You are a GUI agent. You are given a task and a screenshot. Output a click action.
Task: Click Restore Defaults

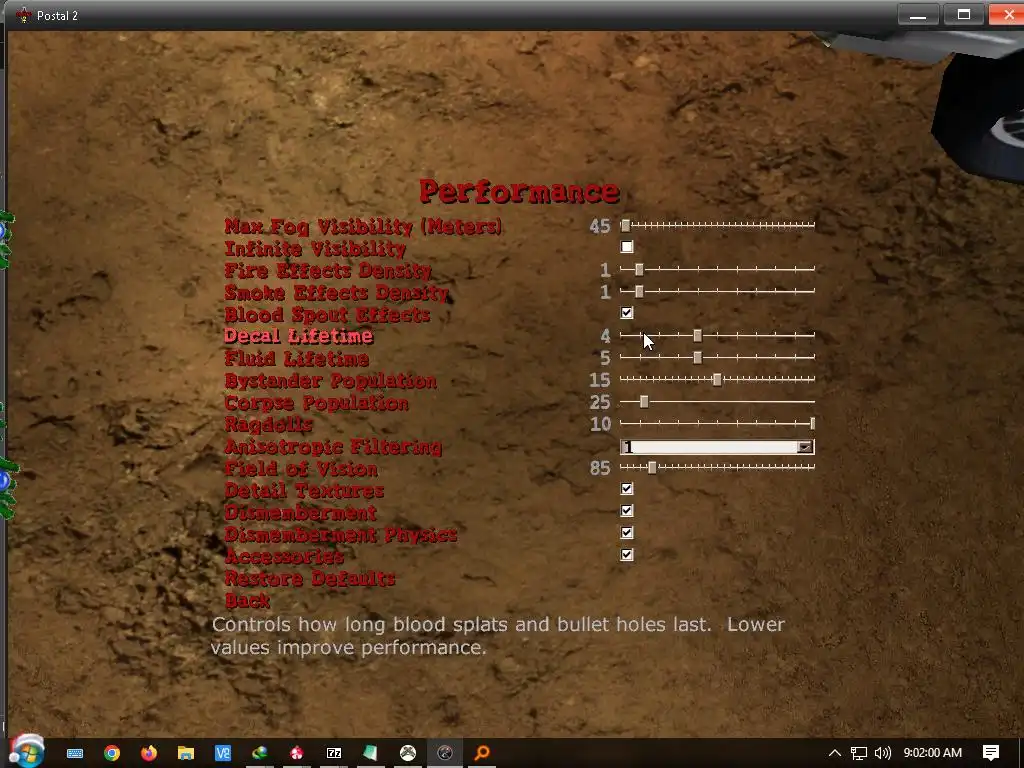(x=310, y=579)
